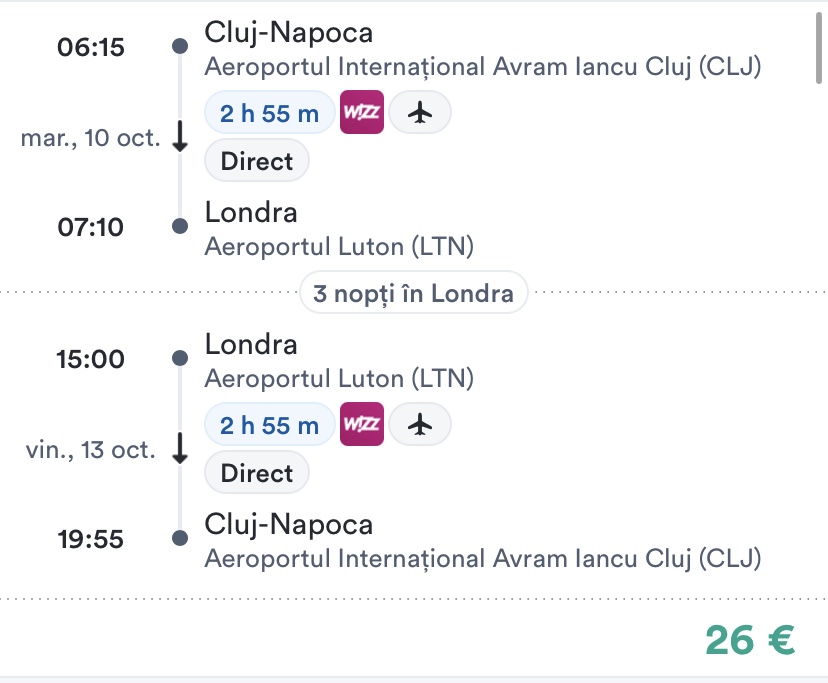This screenshot has height=683, width=828.
Task: Click the 19:55 arrival timeline dot
Action: pyautogui.click(x=179, y=539)
